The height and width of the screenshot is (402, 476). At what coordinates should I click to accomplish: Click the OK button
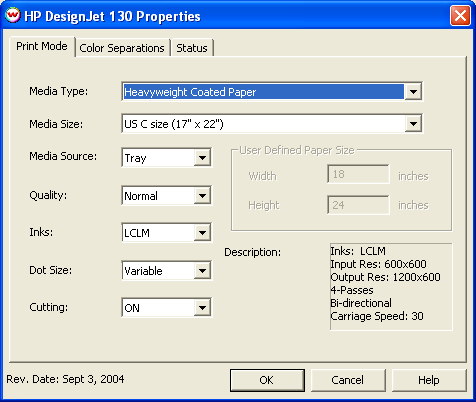coord(267,380)
